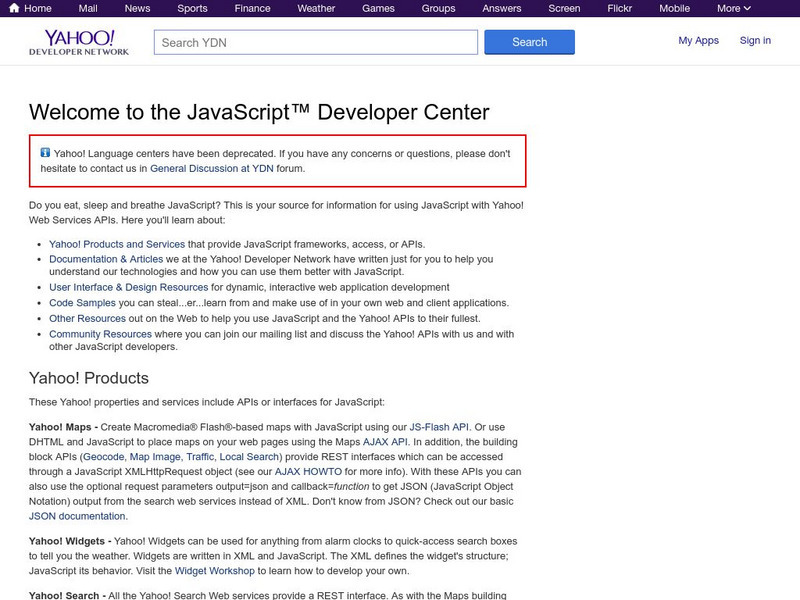Click the Home text link in the top bar

38,8
